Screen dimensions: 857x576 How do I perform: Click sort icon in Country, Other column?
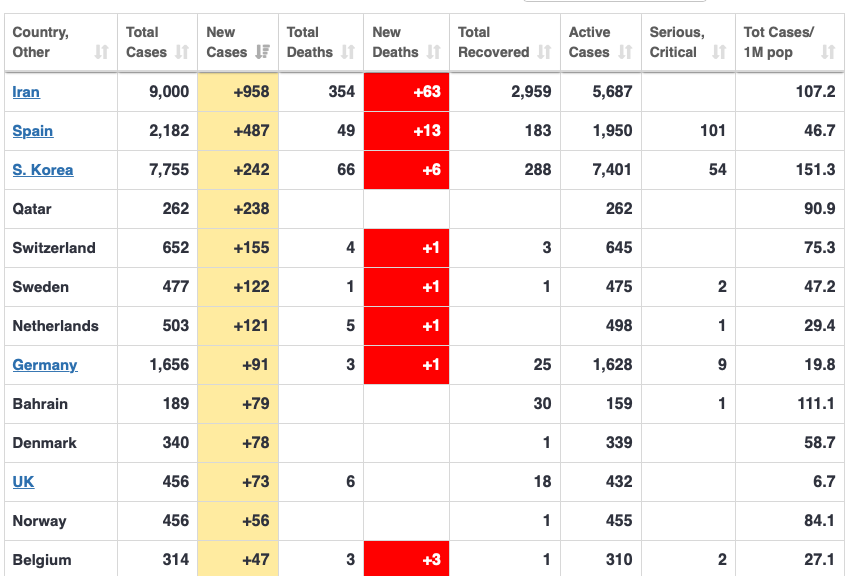pos(101,52)
